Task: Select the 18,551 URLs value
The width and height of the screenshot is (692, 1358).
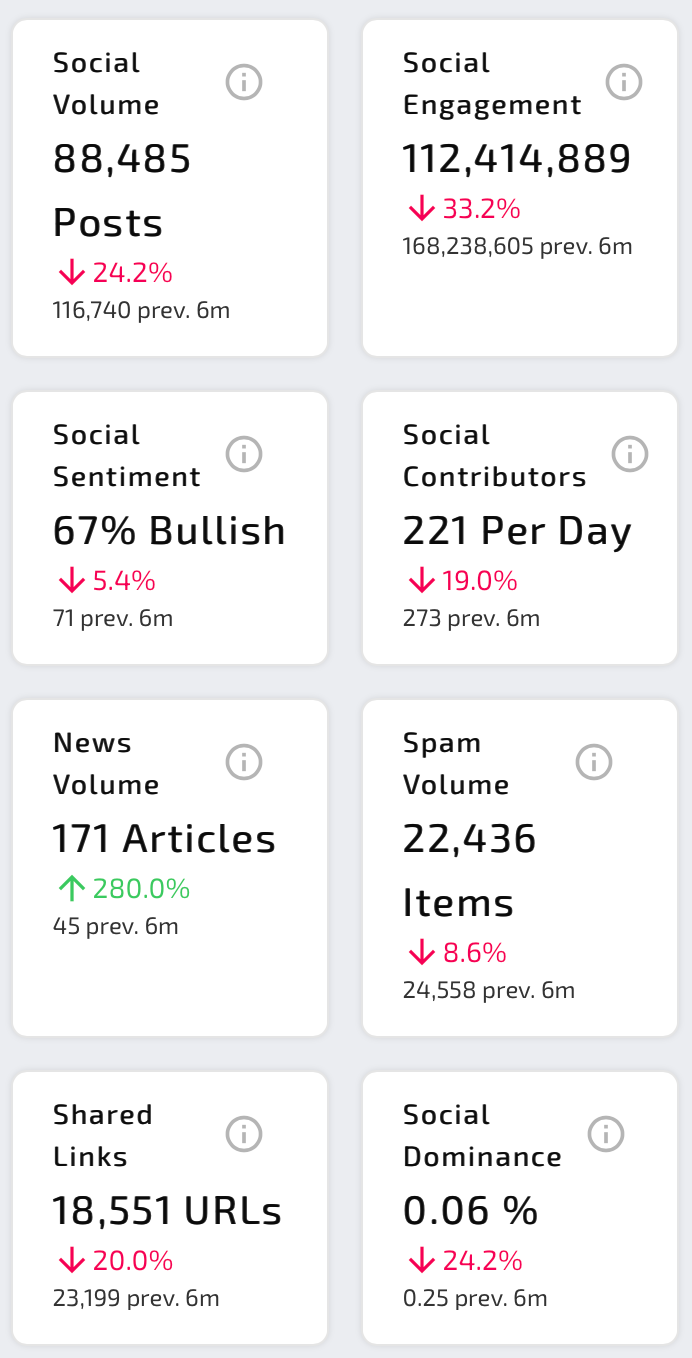Action: [x=167, y=1211]
